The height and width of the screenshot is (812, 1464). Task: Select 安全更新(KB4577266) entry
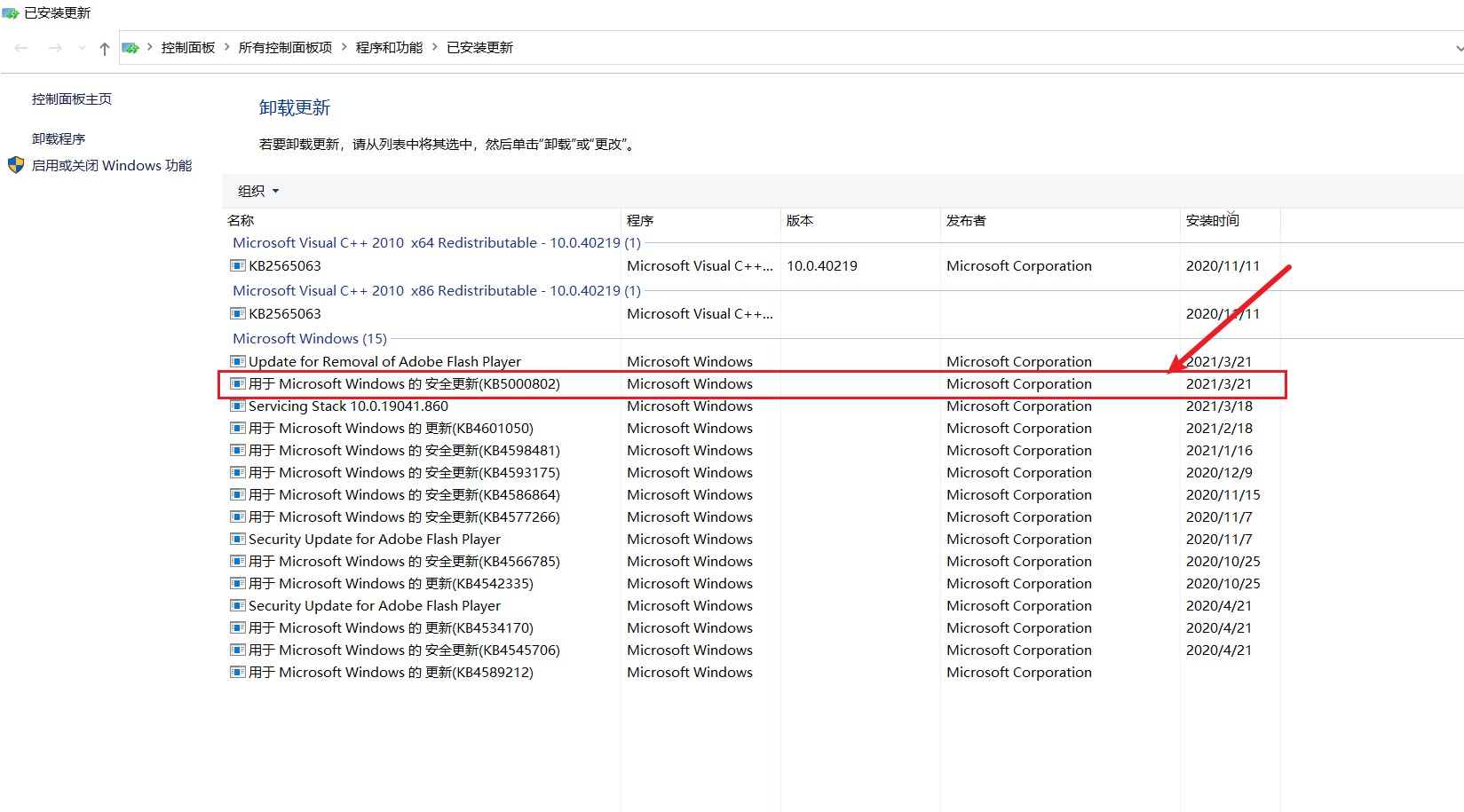pyautogui.click(x=404, y=517)
